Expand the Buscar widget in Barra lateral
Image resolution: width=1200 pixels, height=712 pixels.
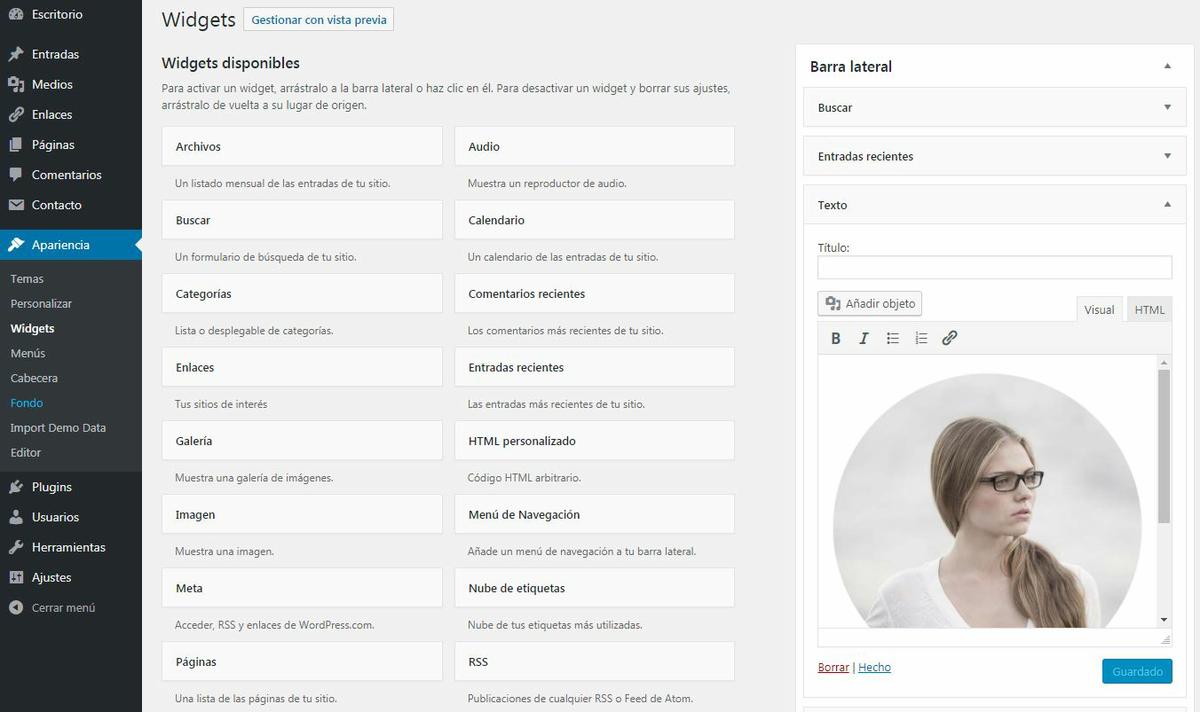click(1166, 107)
